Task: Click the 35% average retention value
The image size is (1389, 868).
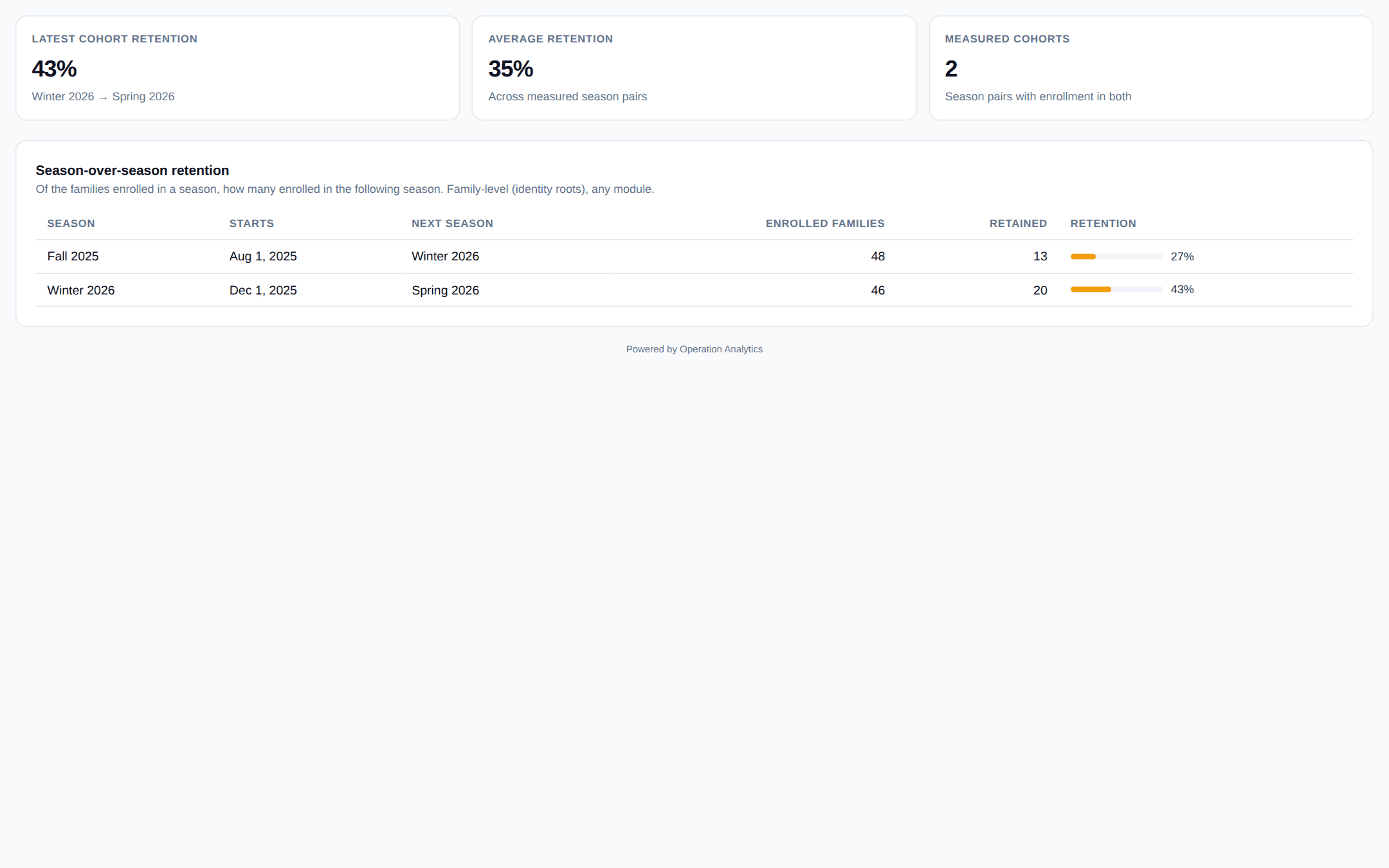Action: click(x=511, y=69)
